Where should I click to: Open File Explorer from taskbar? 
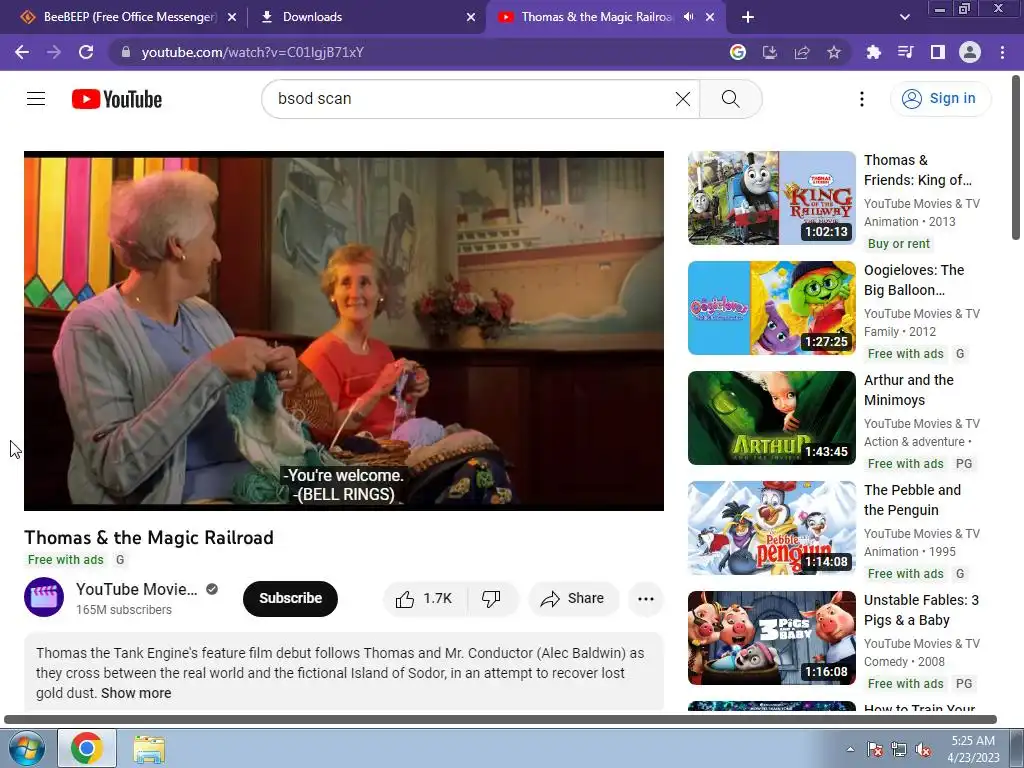pyautogui.click(x=149, y=749)
